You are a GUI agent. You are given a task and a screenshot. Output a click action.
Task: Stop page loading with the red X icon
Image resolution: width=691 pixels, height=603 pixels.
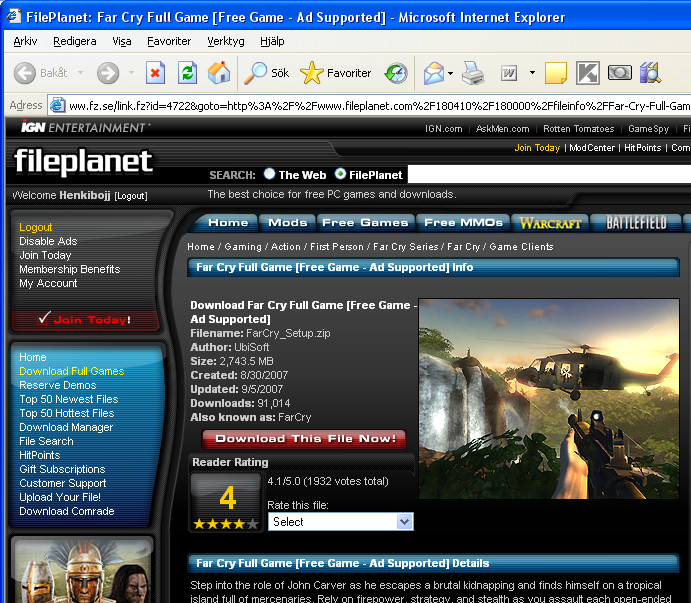(156, 73)
